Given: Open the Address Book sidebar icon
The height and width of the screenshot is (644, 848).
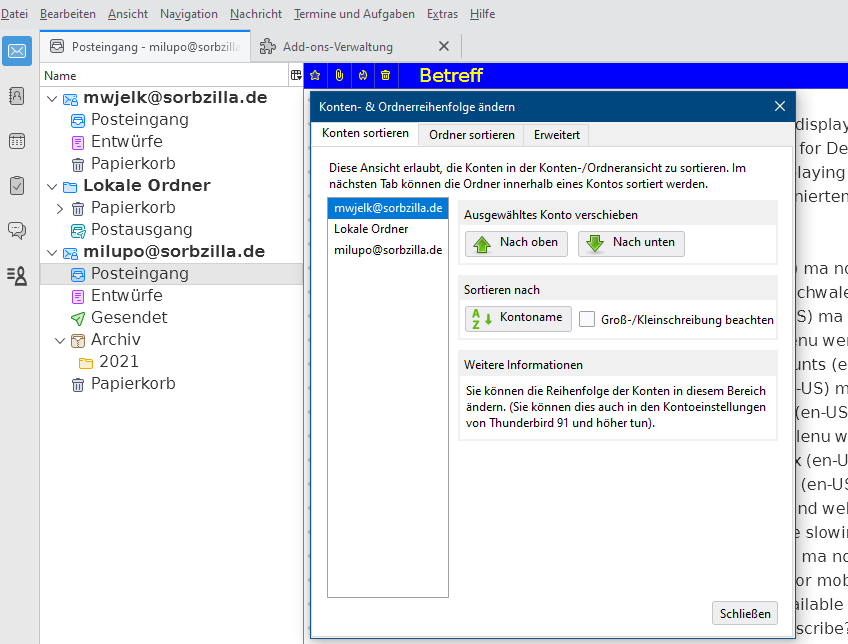Looking at the screenshot, I should [x=17, y=96].
